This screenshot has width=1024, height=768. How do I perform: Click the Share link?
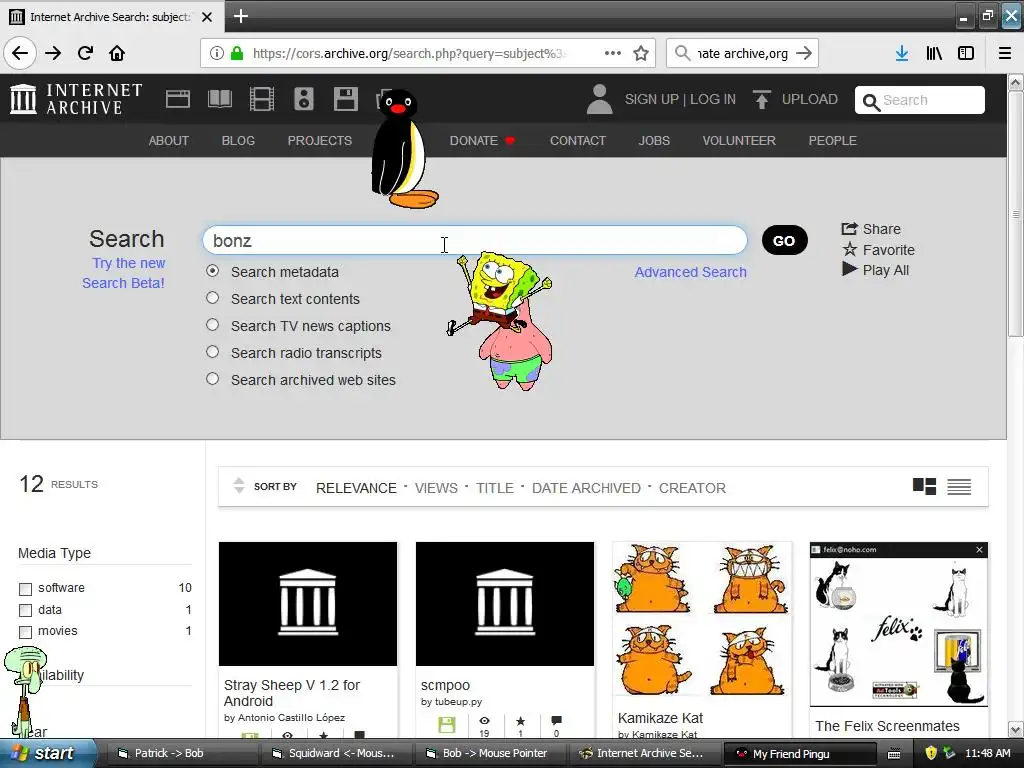click(x=871, y=229)
